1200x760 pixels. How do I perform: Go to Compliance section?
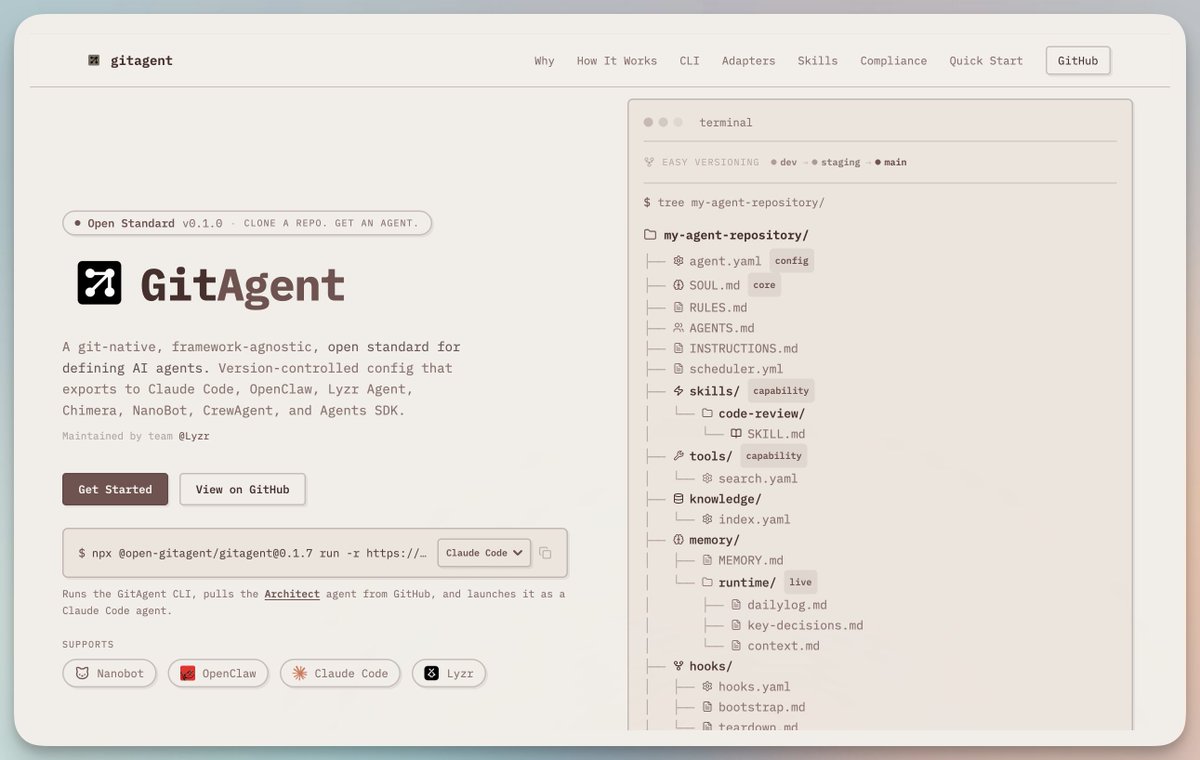894,61
